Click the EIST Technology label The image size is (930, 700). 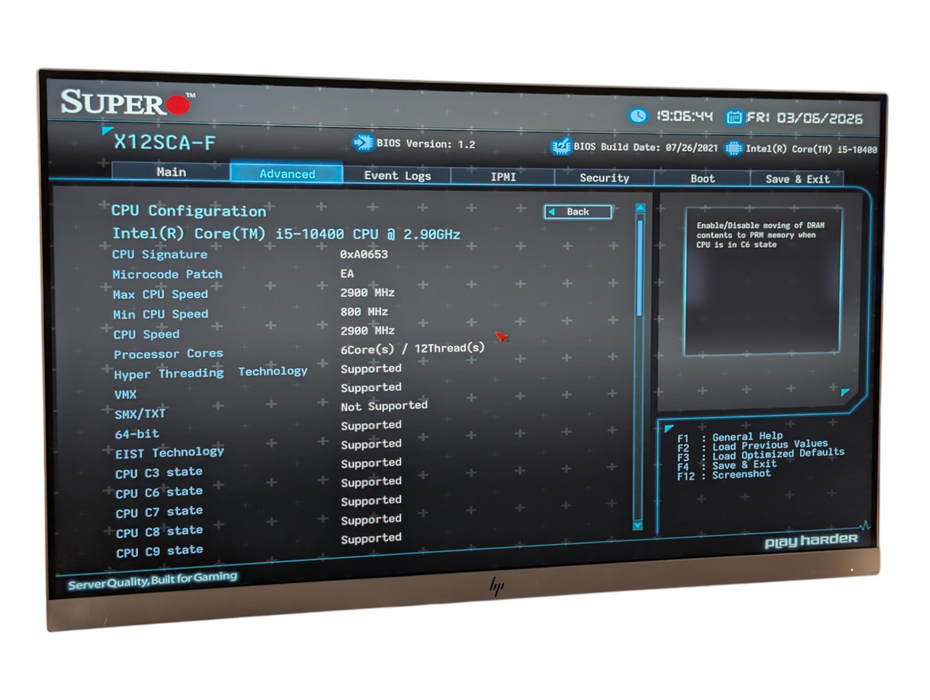pos(170,453)
